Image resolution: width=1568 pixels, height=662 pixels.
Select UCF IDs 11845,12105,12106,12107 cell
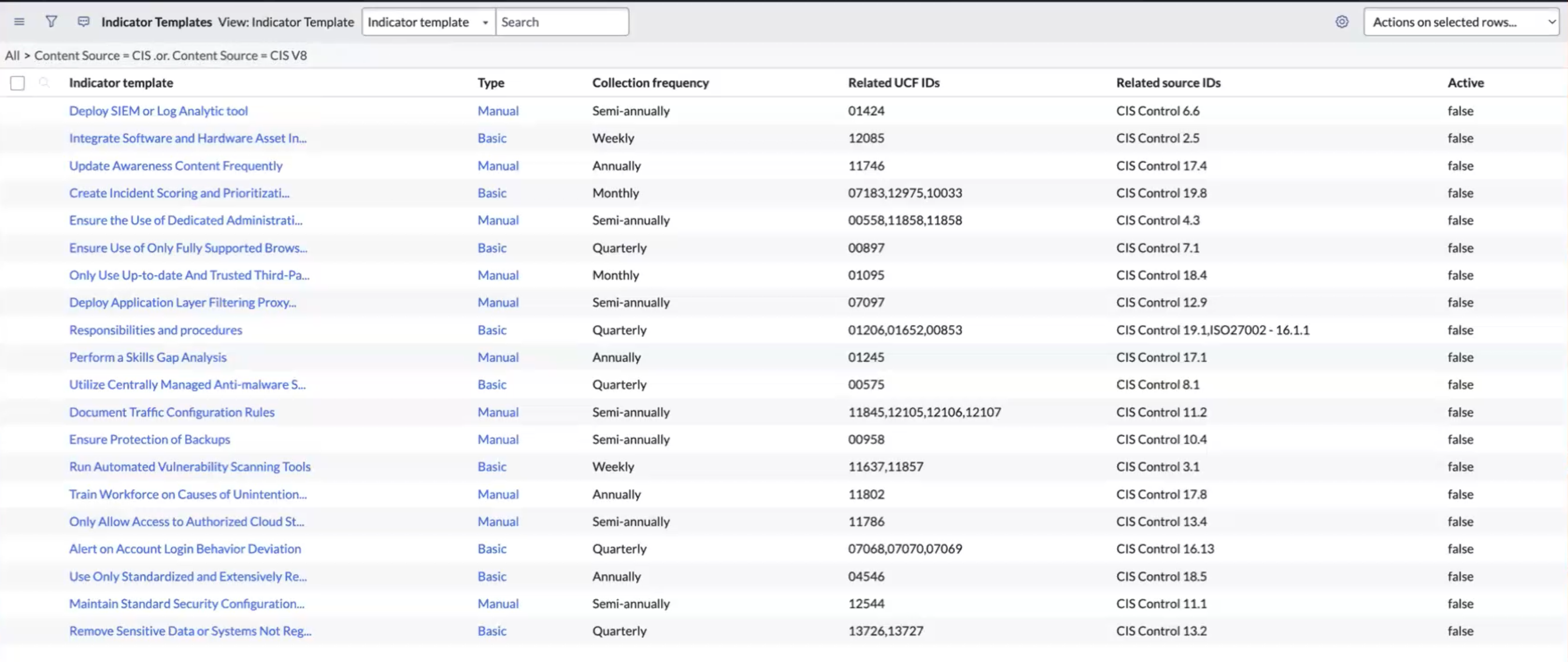pos(924,412)
